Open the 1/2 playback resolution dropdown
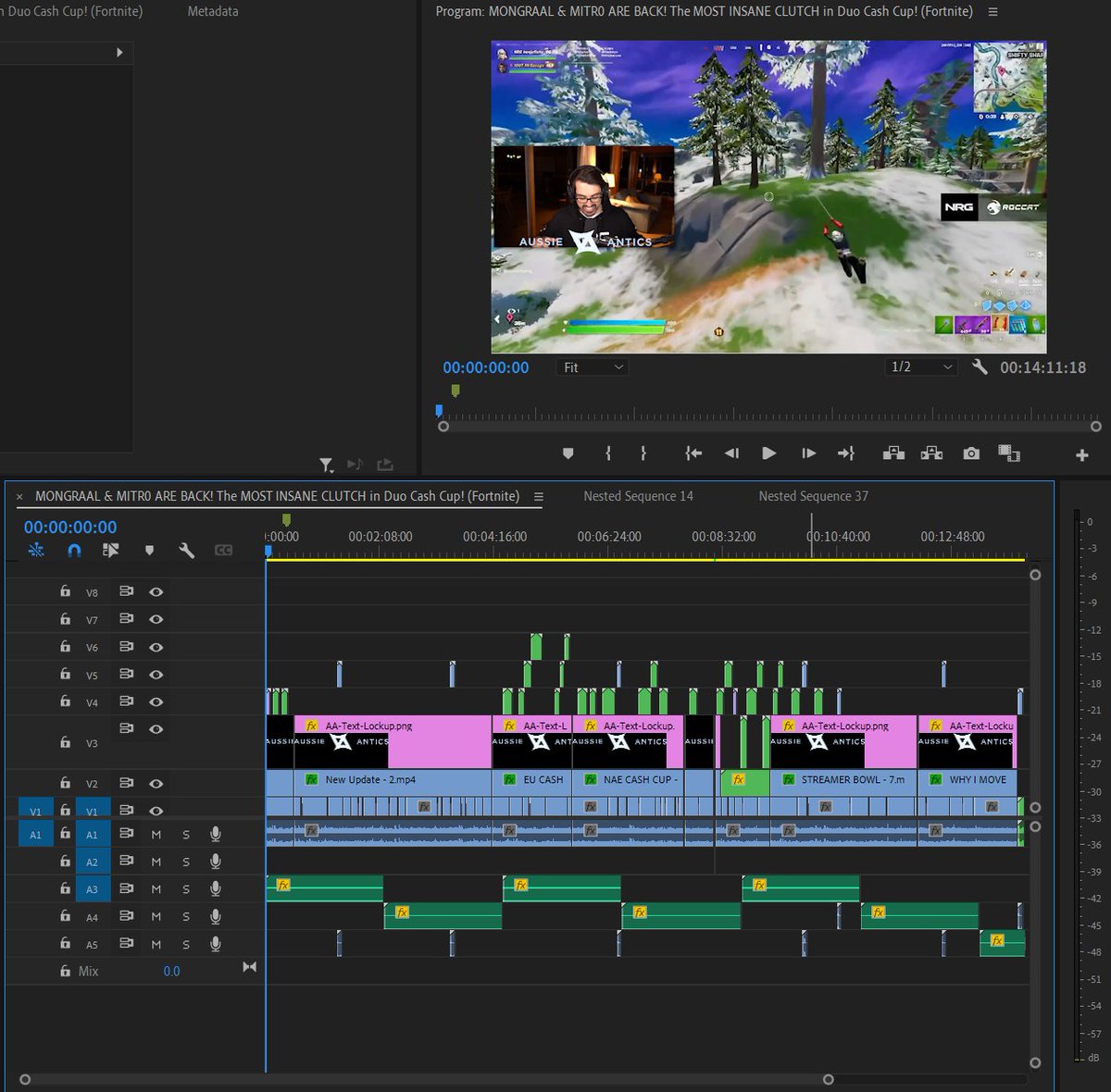This screenshot has width=1111, height=1092. (920, 366)
